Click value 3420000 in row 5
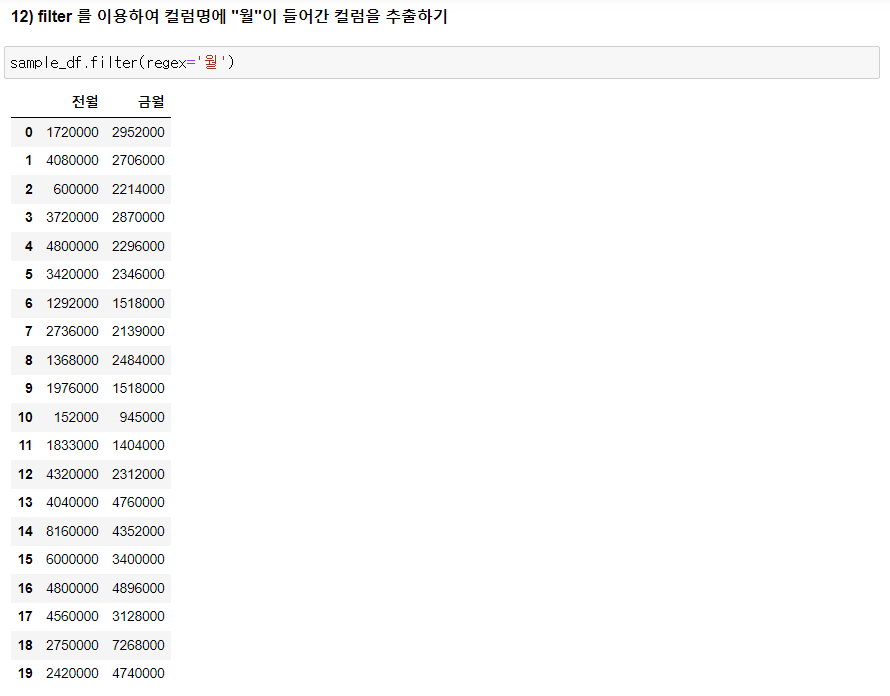This screenshot has width=890, height=696. (x=72, y=275)
